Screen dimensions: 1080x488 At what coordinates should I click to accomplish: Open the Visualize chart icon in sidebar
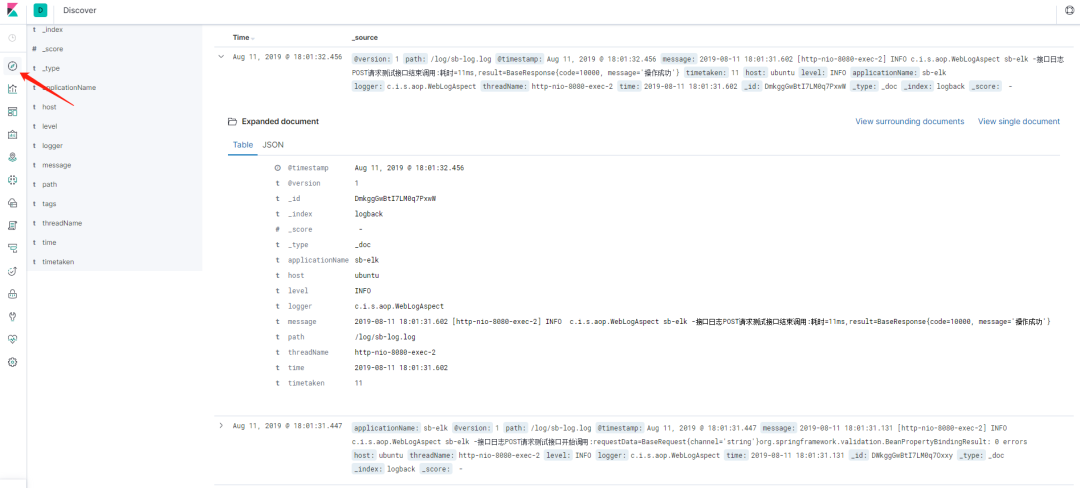click(12, 89)
